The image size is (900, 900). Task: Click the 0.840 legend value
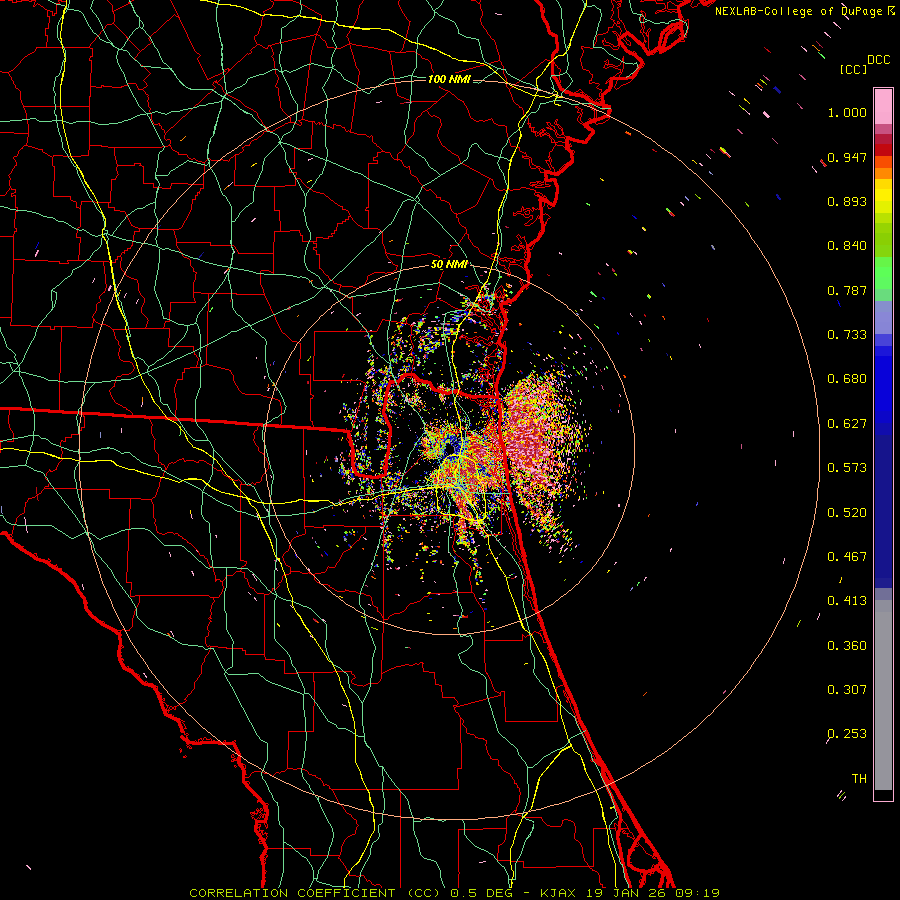pos(847,246)
